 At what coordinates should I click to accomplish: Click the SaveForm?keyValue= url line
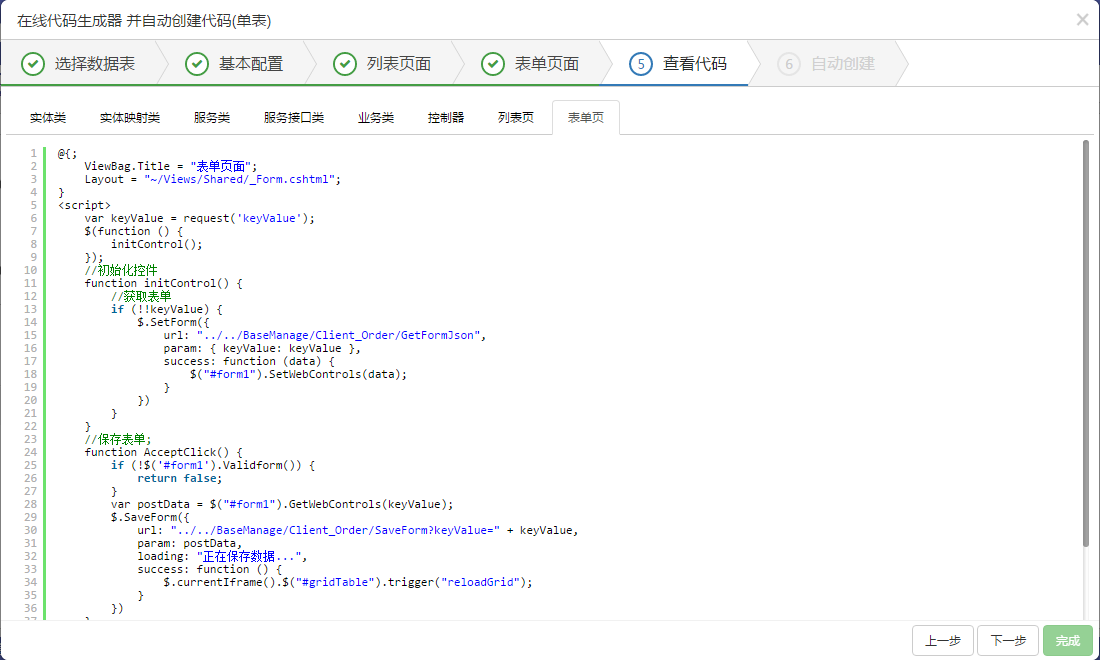coord(358,530)
